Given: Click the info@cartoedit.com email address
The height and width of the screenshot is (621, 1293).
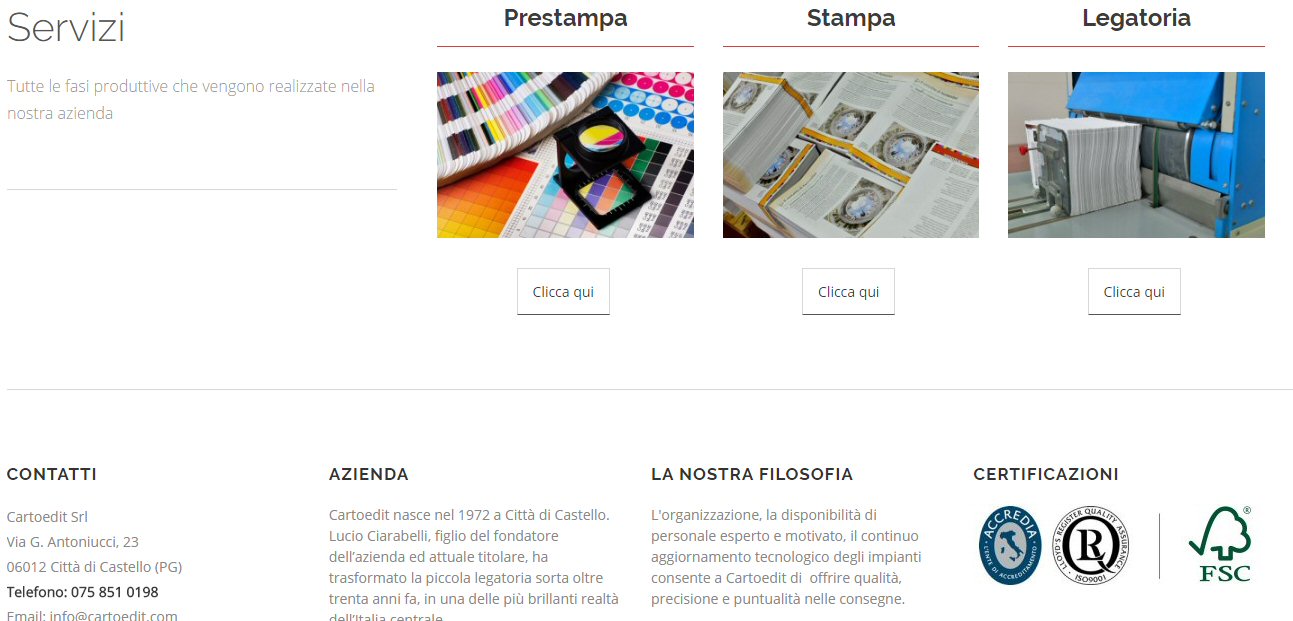Looking at the screenshot, I should [x=114, y=616].
